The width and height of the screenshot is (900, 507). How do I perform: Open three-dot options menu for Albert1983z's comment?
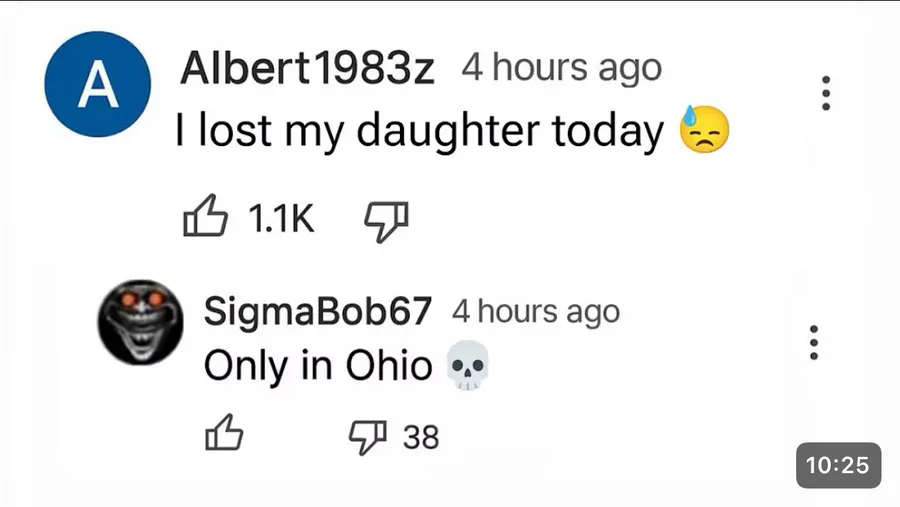(x=825, y=93)
